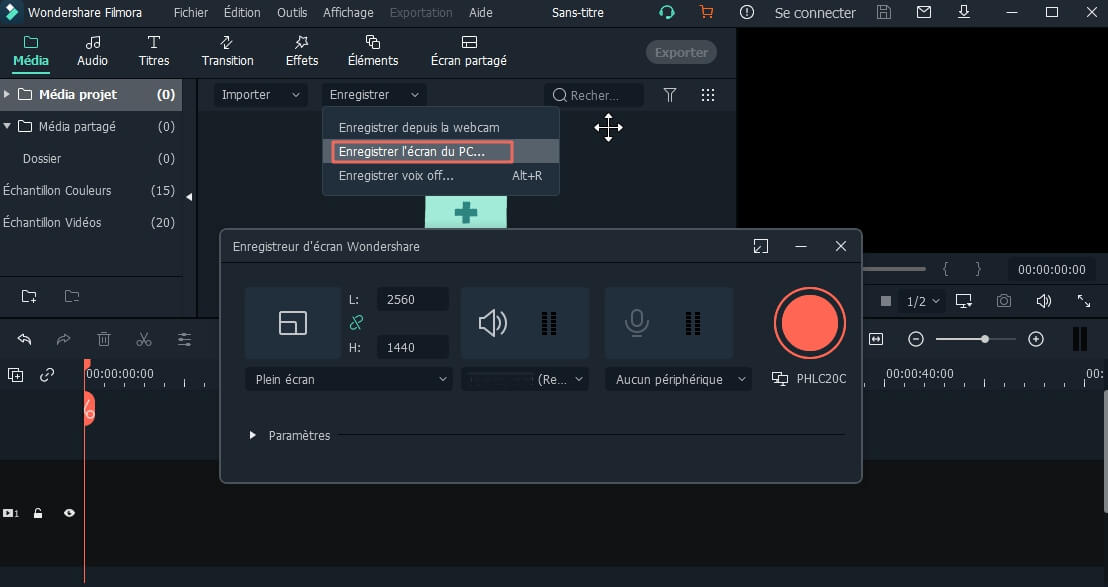Open the customer support headset icon
The height and width of the screenshot is (587, 1108).
pos(666,12)
